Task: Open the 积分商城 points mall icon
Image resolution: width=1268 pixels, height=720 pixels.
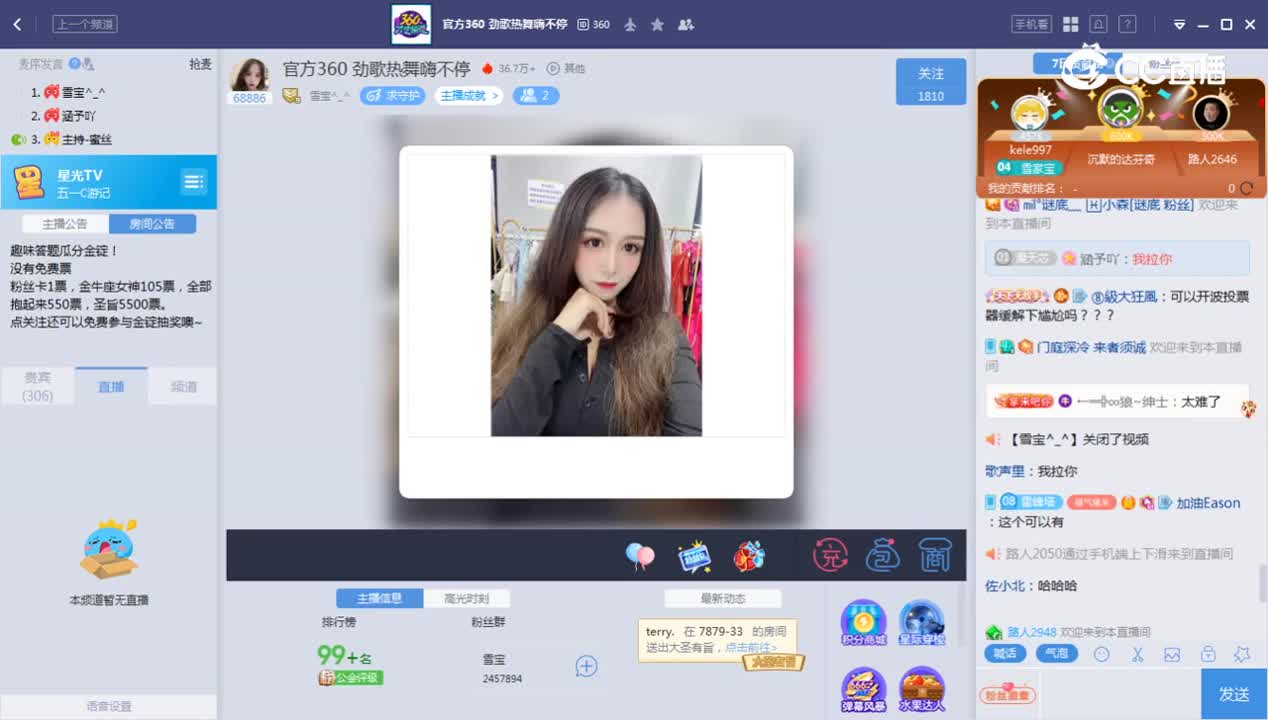Action: [863, 623]
